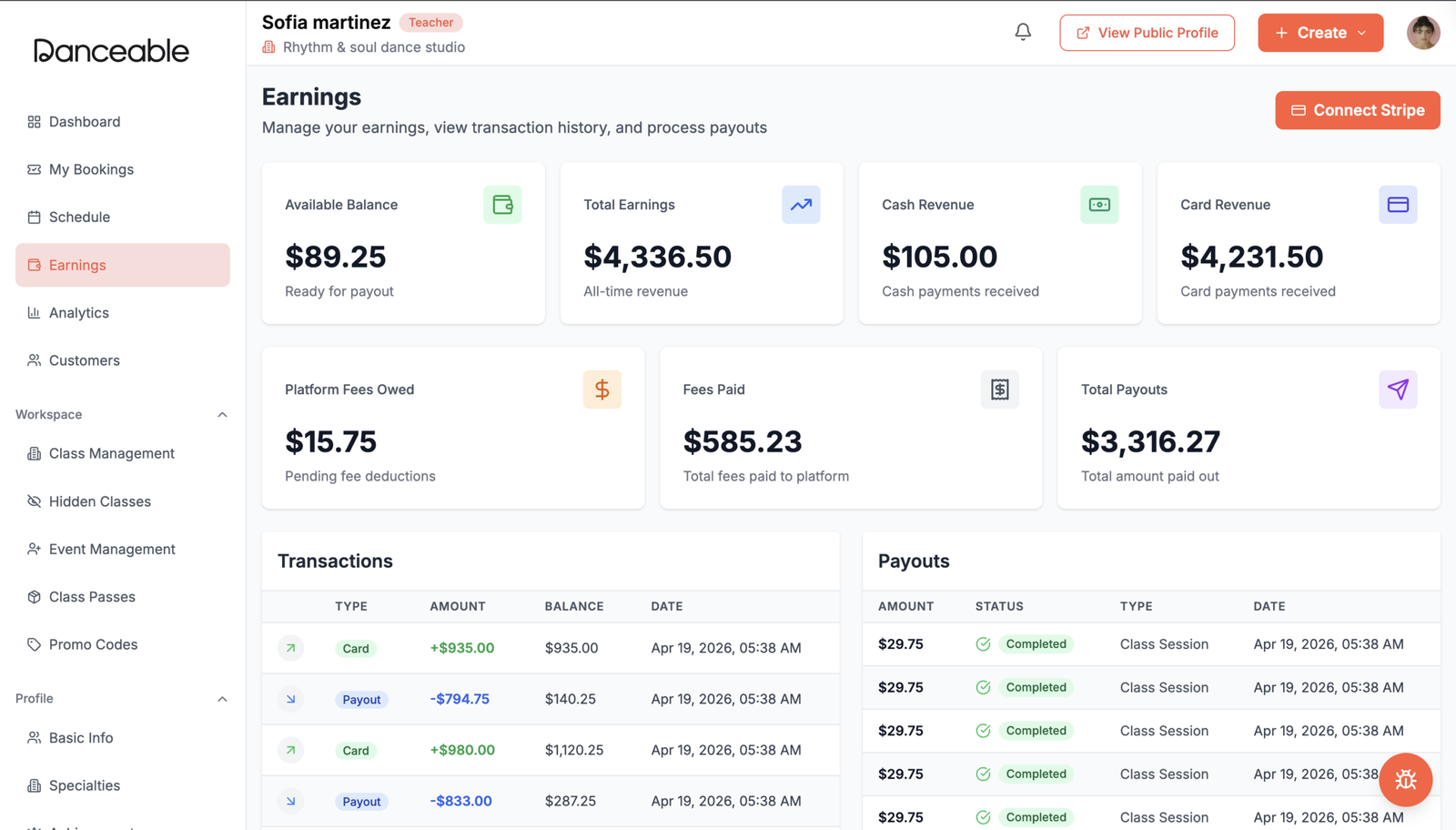Viewport: 1456px width, 830px height.
Task: Click the $287.25 balance value
Action: point(571,801)
